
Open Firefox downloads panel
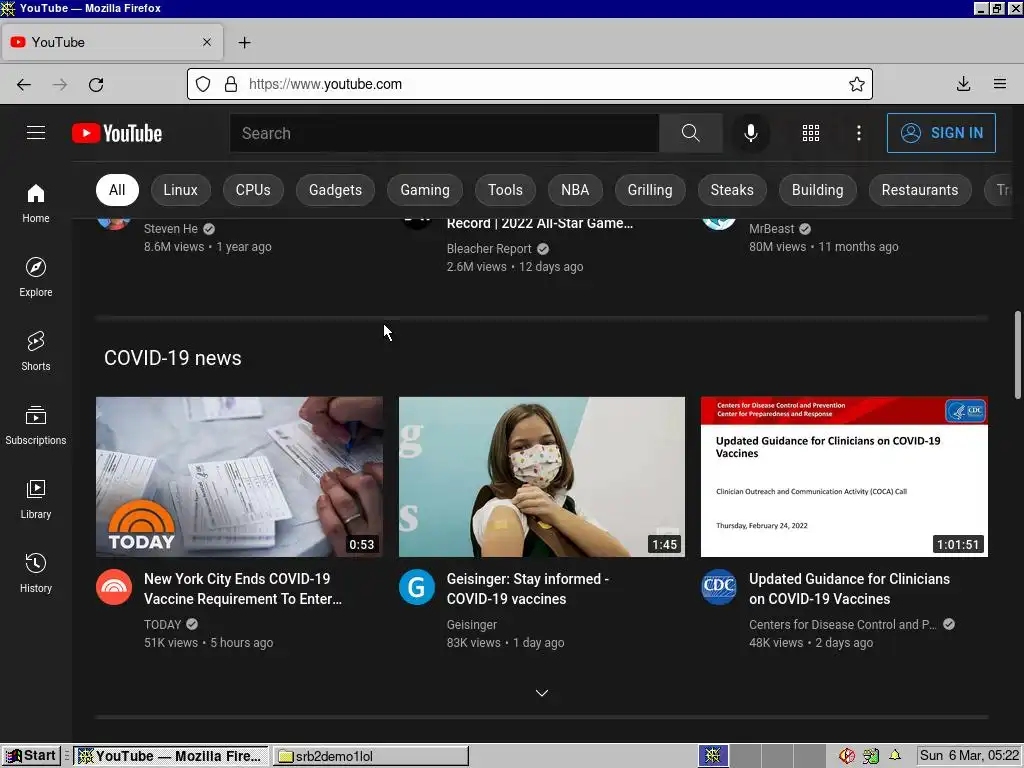[963, 84]
